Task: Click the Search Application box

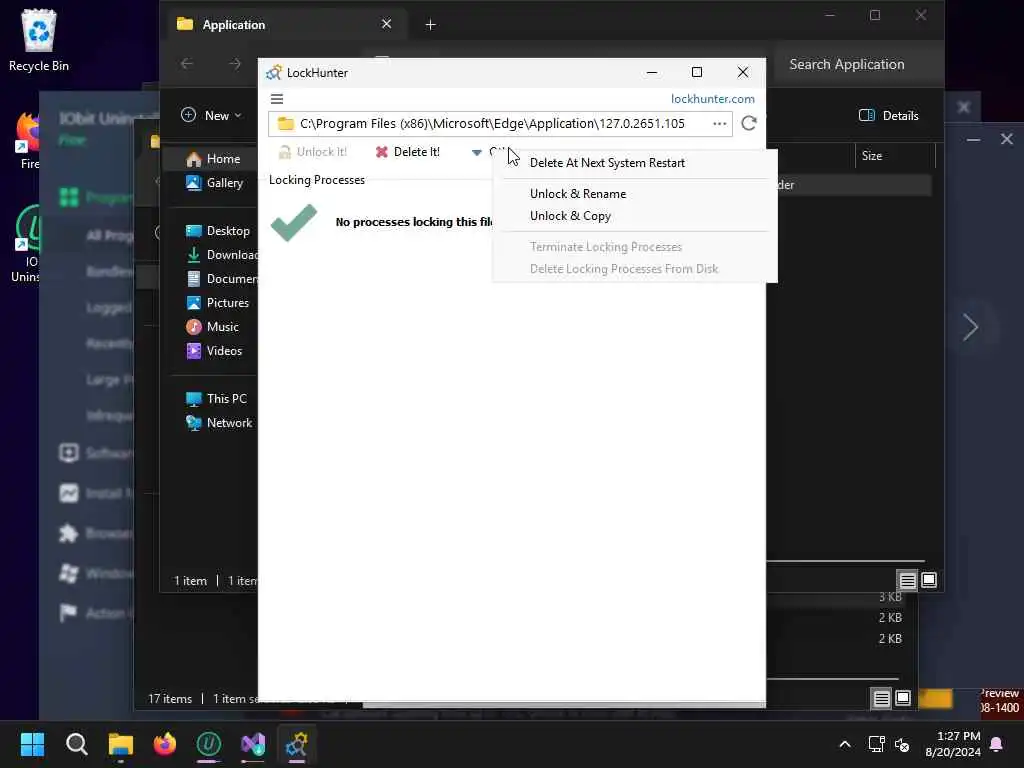Action: [x=856, y=65]
